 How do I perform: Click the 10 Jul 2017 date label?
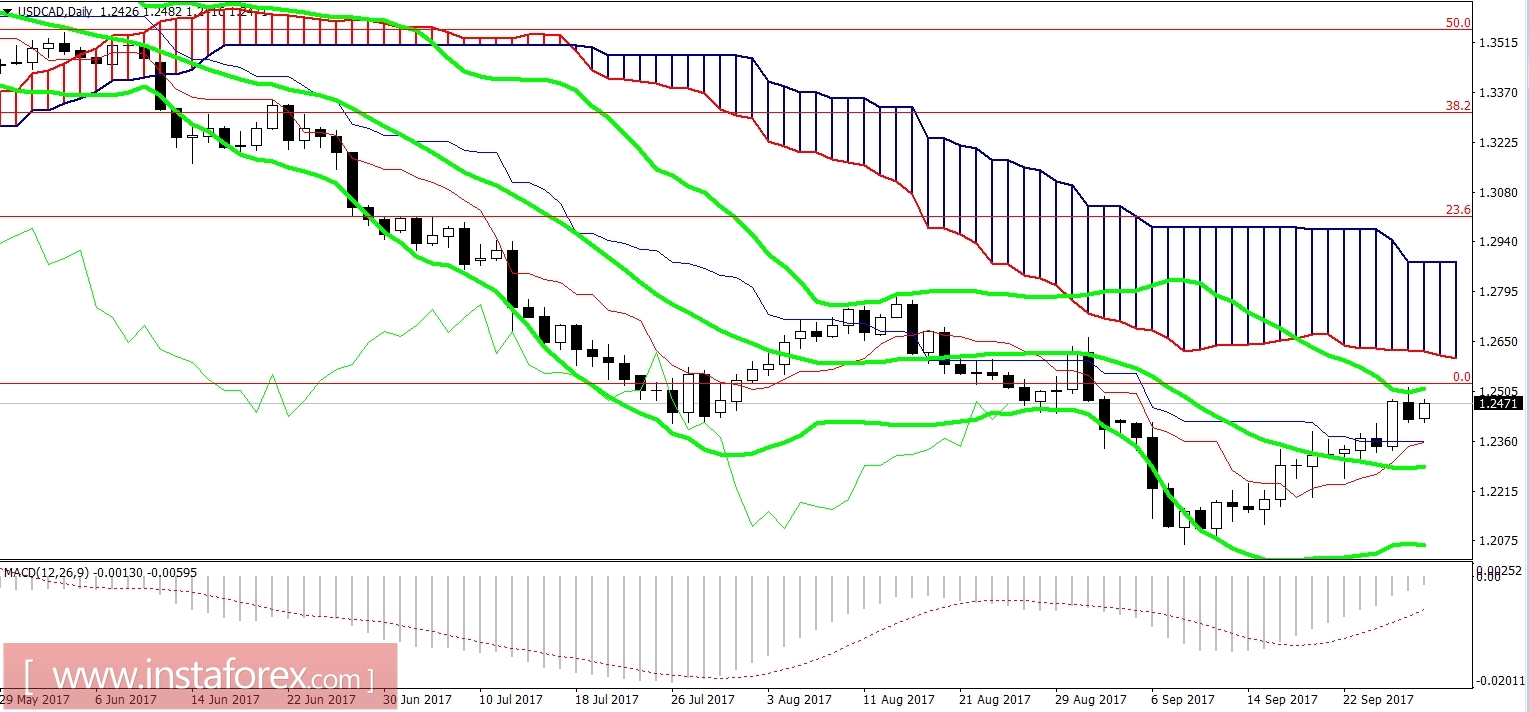(x=512, y=699)
